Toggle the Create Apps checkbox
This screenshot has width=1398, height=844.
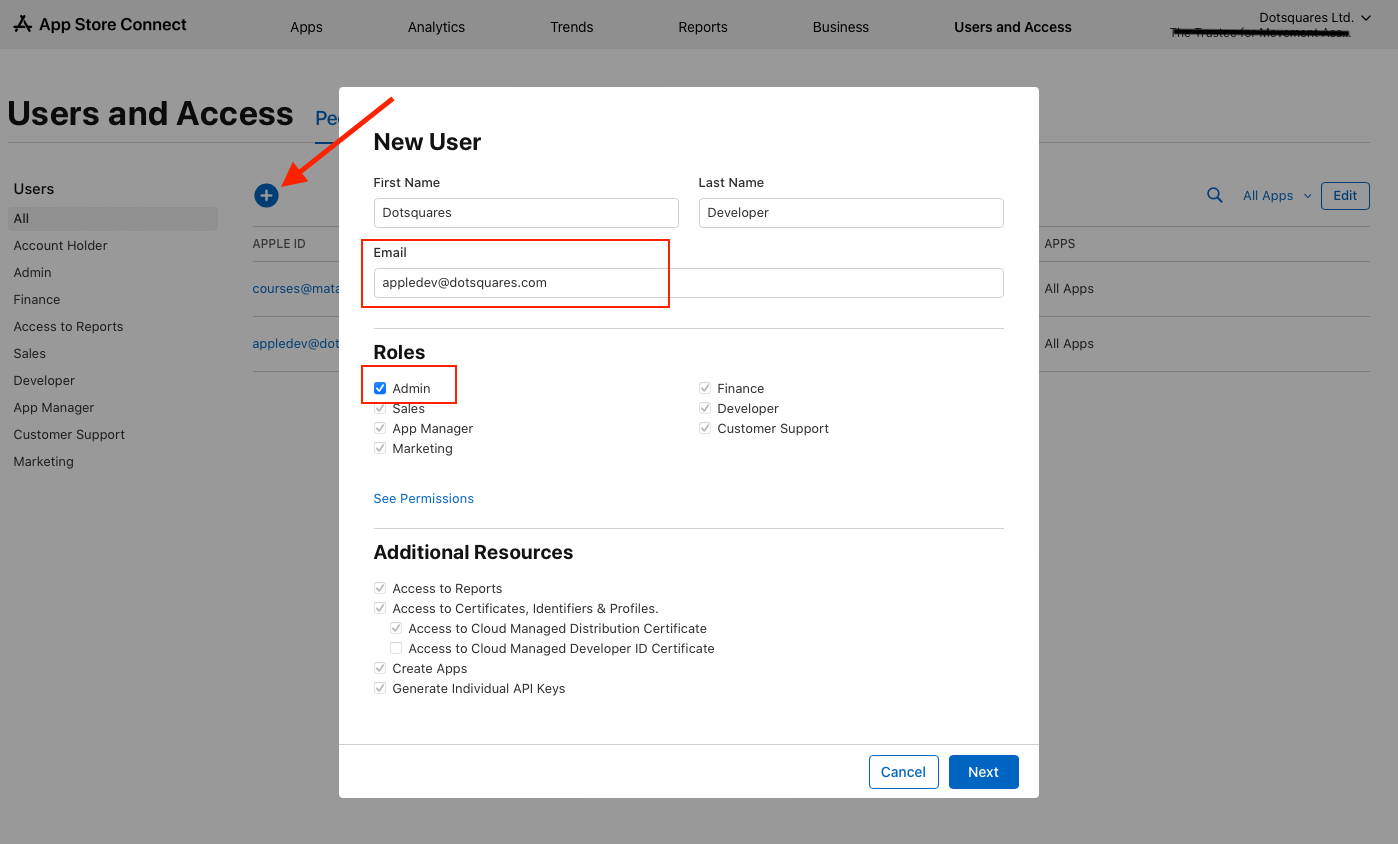coord(380,668)
